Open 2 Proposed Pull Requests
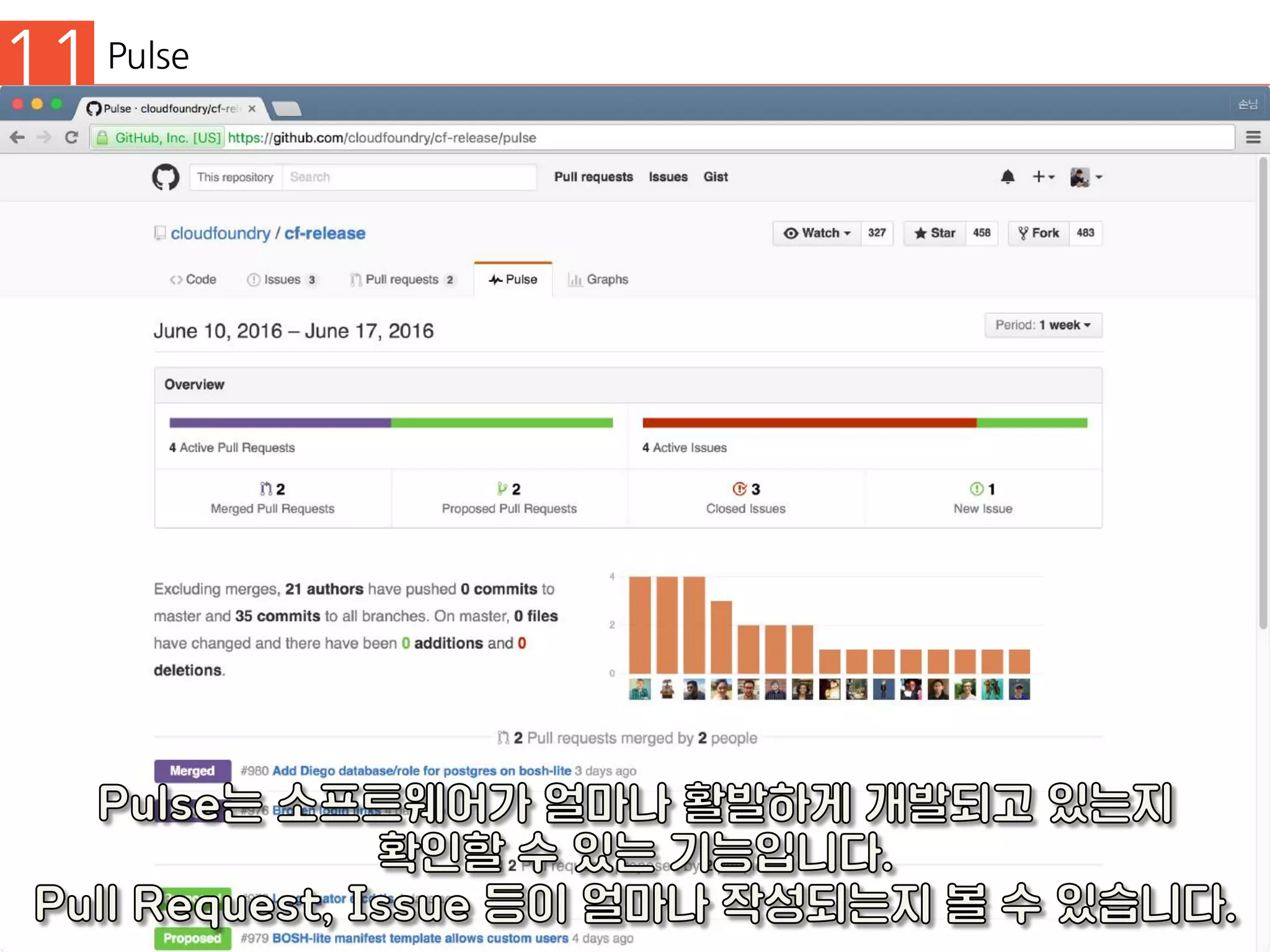 509,498
